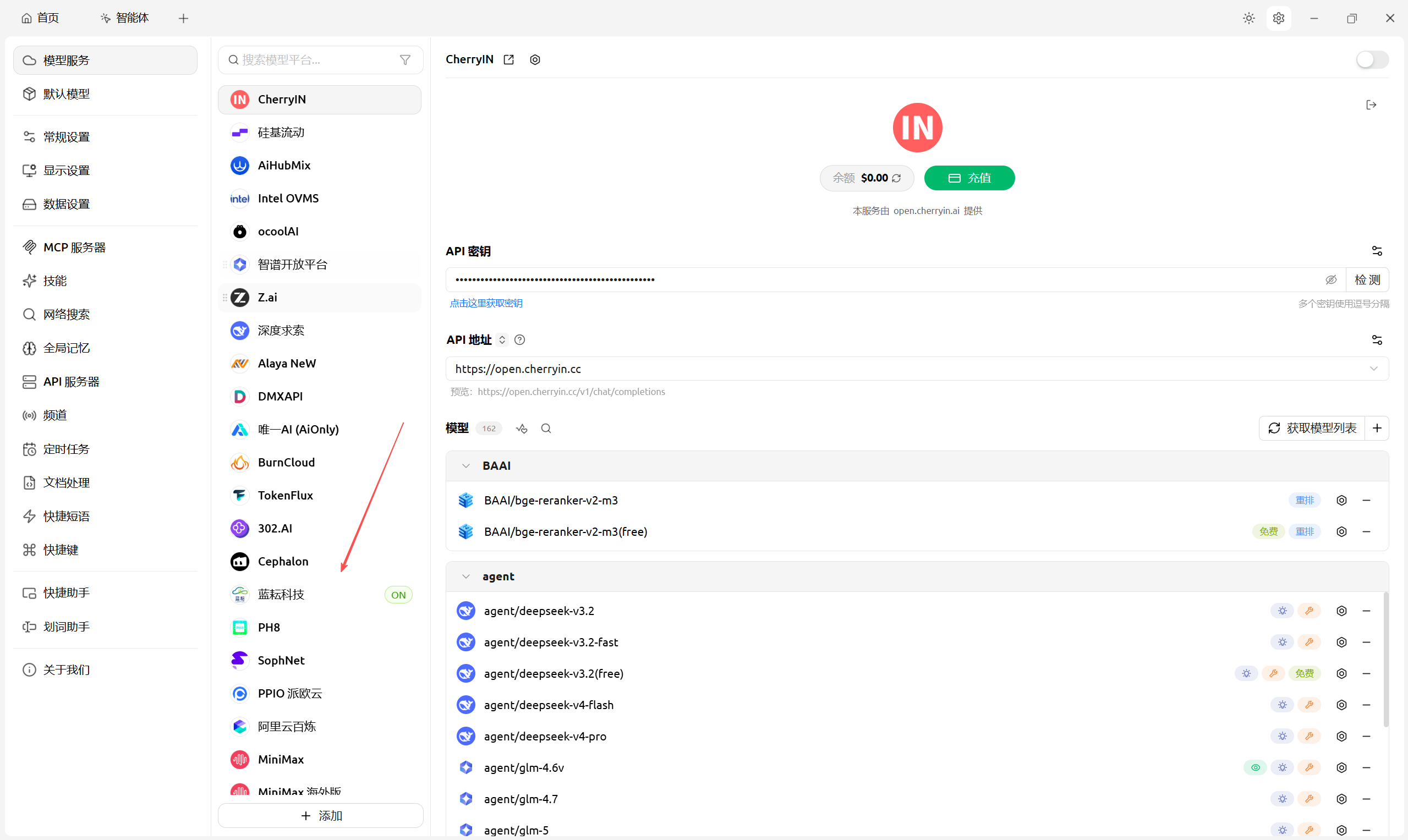Screen dimensions: 1408x840
Task: Open 关于我们 about page
Action: 105,669
